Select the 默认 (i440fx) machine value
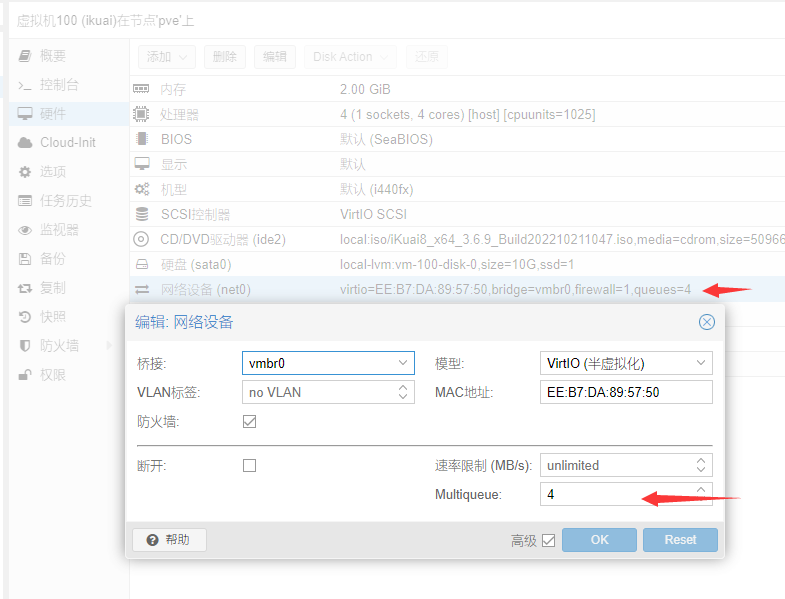The image size is (785, 599). (x=376, y=189)
